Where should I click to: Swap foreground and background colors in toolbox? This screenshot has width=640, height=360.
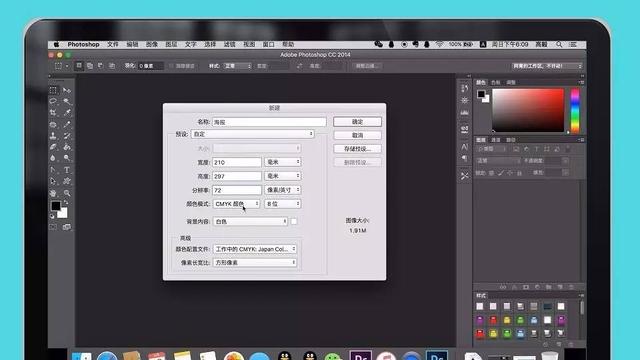pos(66,202)
